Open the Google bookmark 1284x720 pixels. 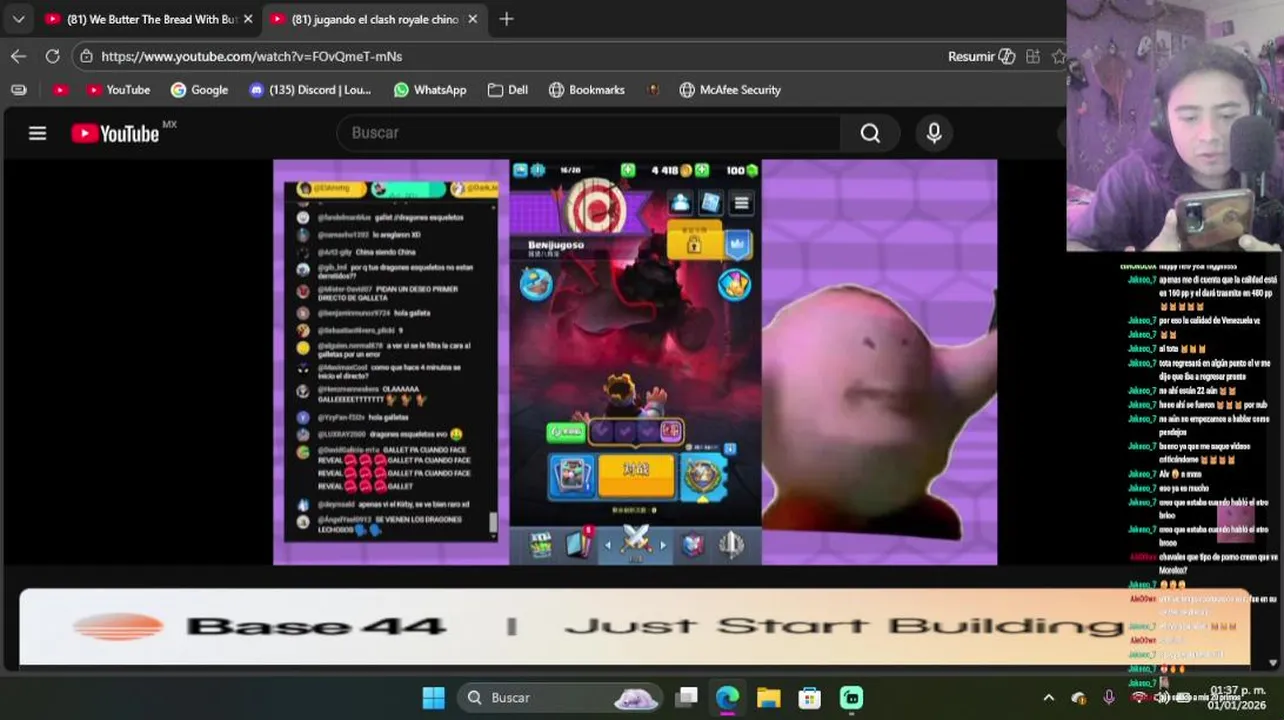coord(199,90)
